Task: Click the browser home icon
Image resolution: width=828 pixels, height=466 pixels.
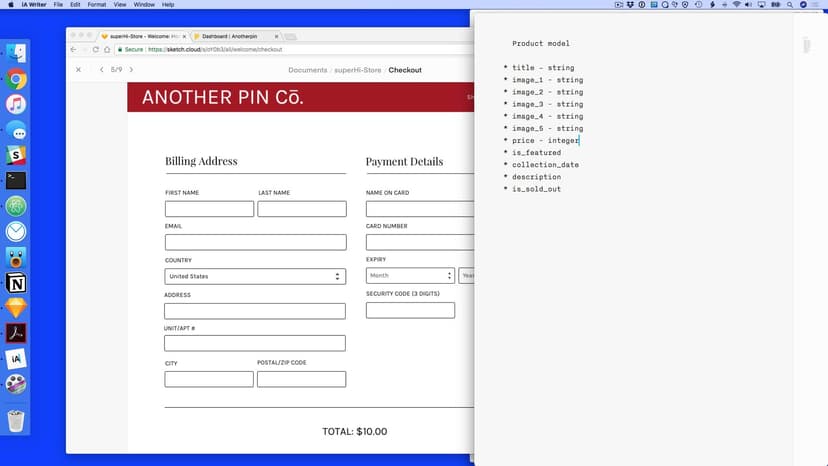Action: coord(106,49)
